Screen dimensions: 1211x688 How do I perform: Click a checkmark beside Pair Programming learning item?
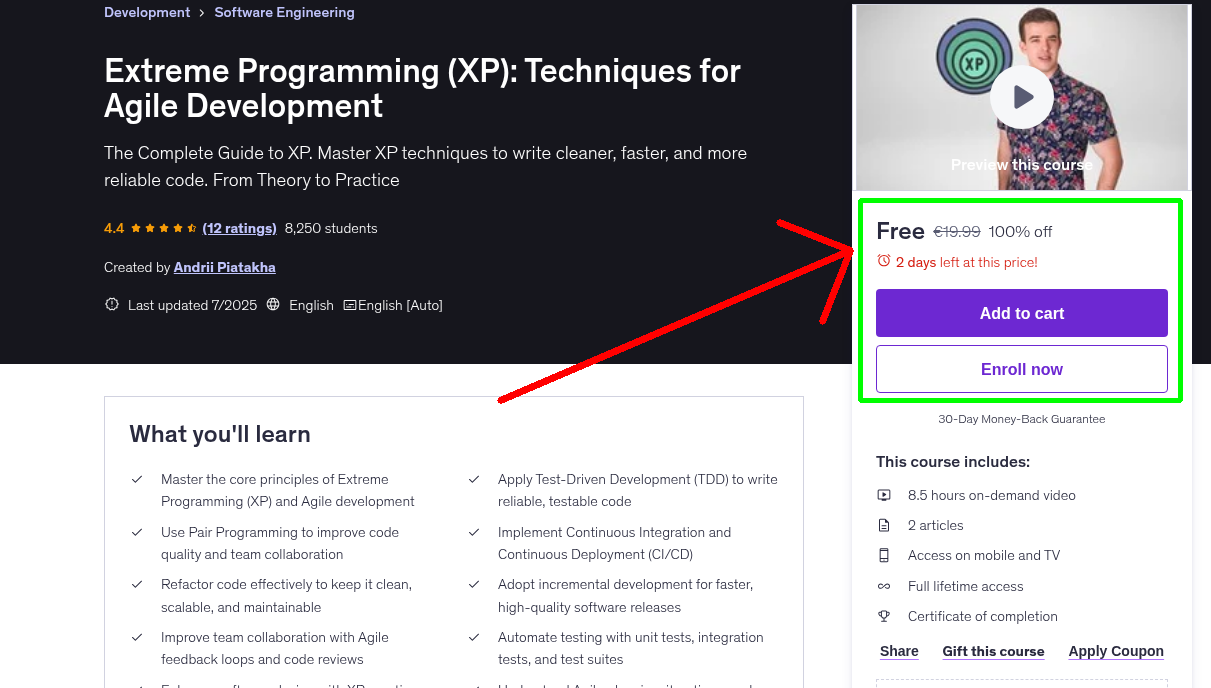(x=138, y=531)
